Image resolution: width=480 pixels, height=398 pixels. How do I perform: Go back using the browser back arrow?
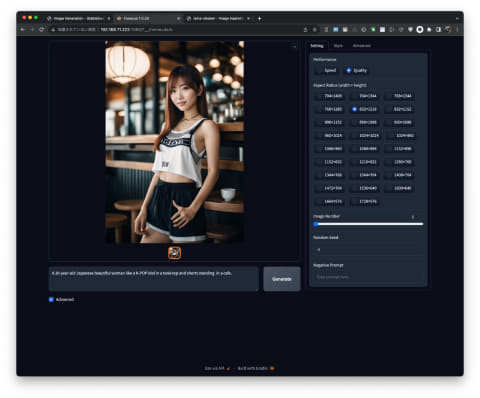(x=23, y=30)
